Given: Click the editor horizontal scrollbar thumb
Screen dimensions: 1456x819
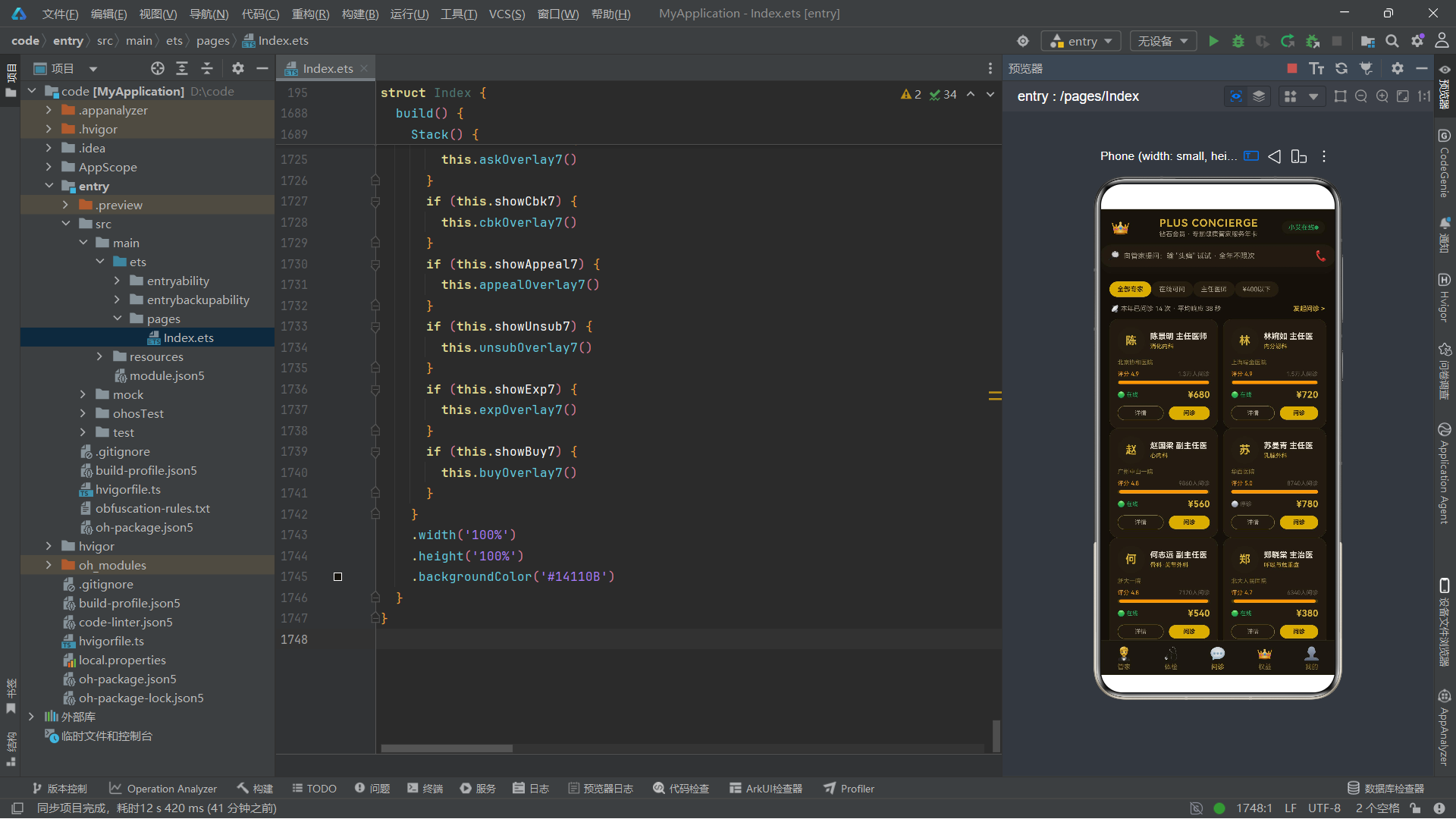Looking at the screenshot, I should tap(447, 748).
